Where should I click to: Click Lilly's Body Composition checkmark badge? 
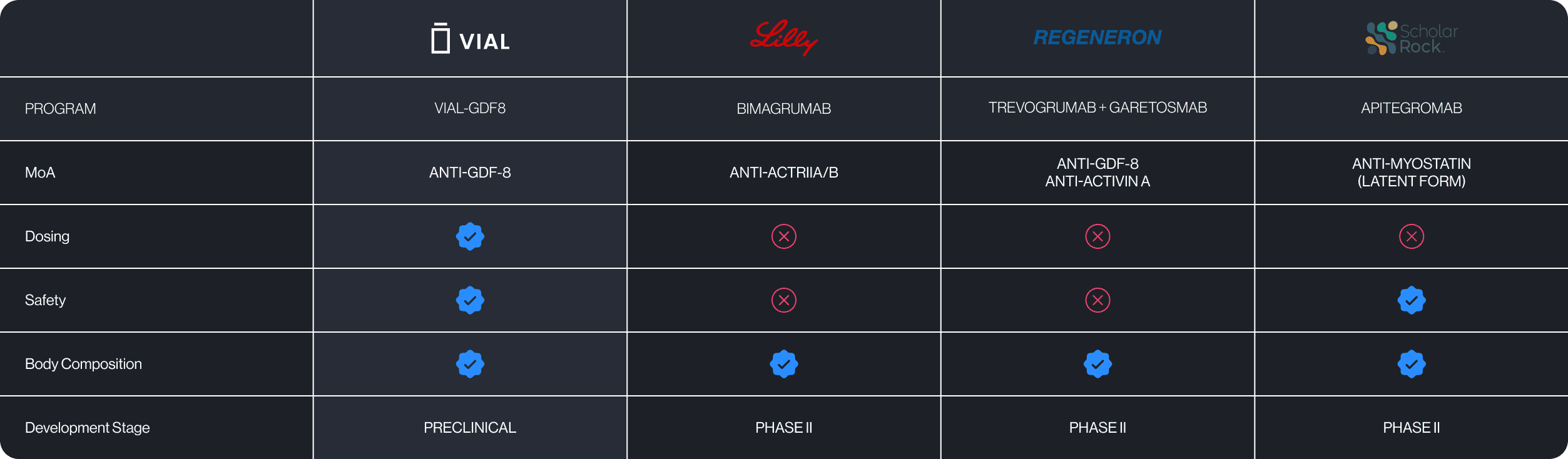[x=783, y=364]
